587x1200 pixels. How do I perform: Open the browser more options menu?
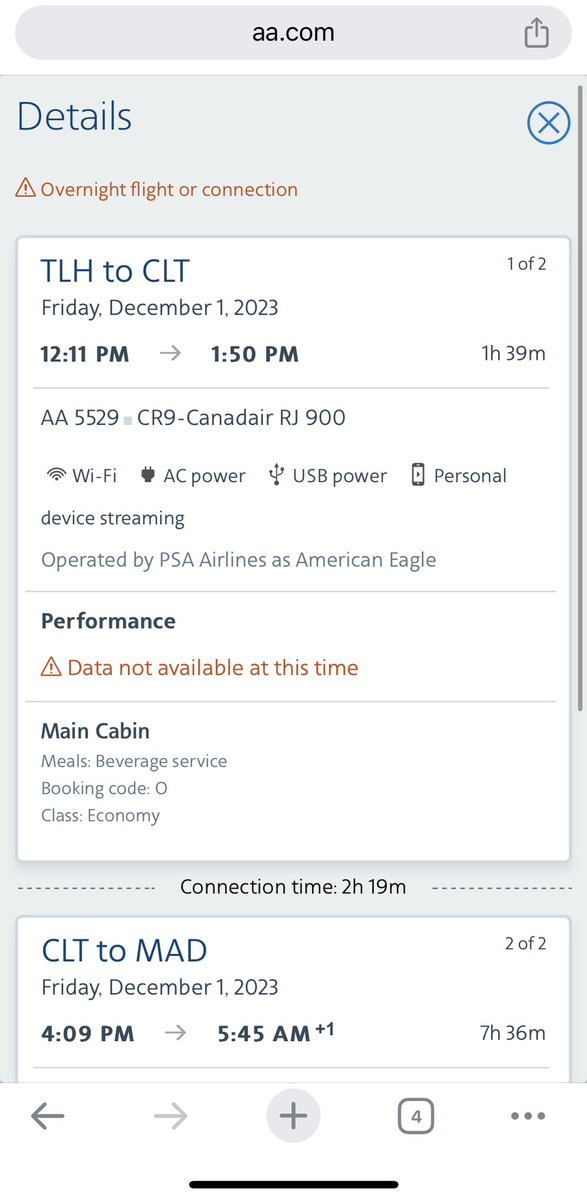[528, 1116]
